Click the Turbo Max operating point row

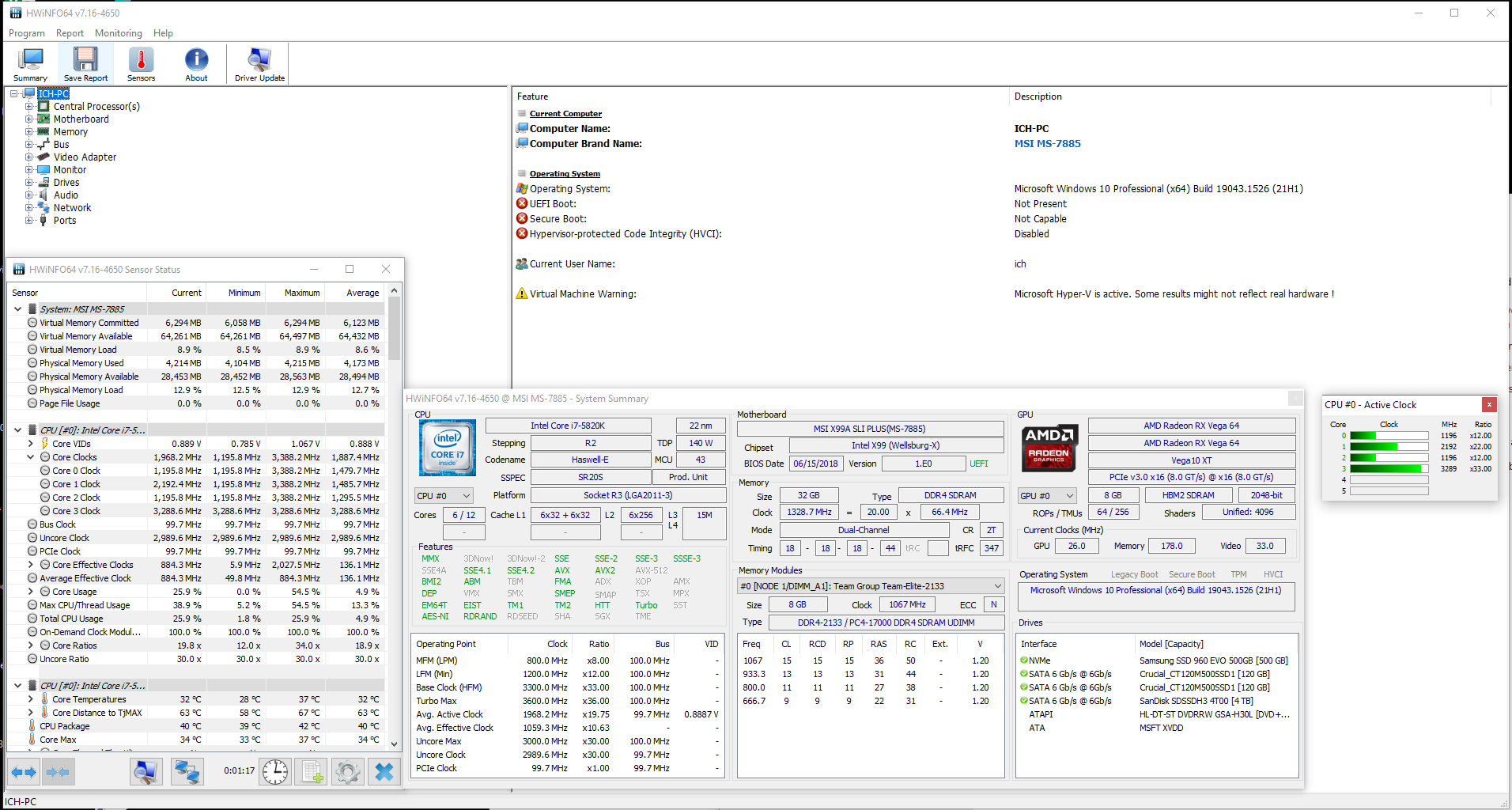point(567,701)
